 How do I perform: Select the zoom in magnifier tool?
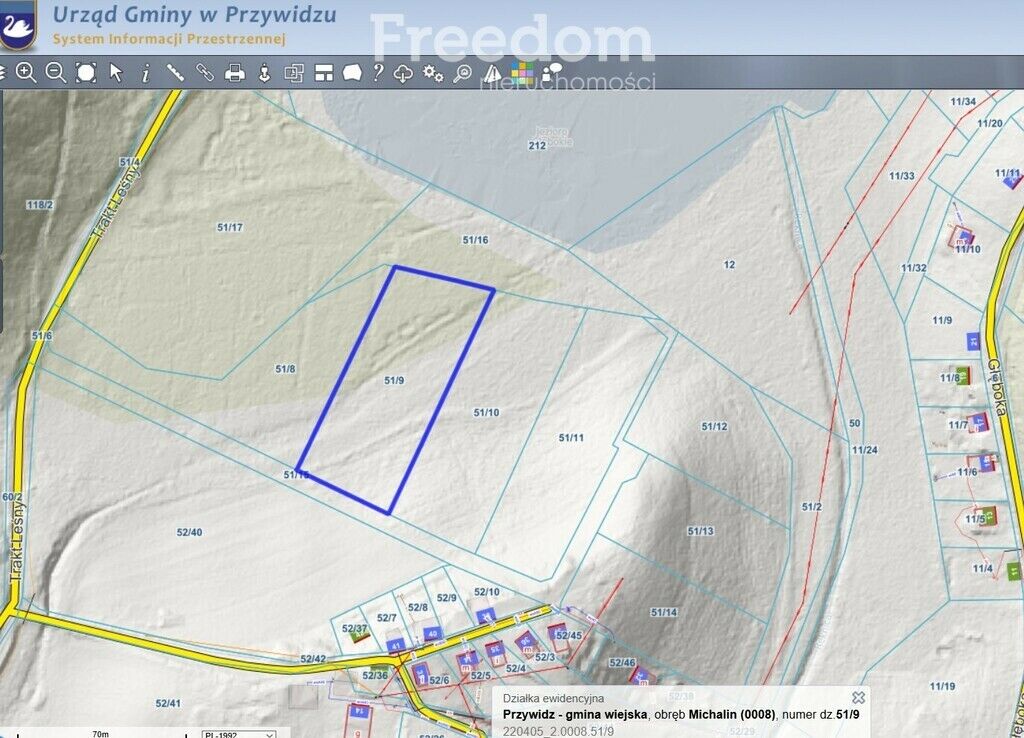[26, 72]
